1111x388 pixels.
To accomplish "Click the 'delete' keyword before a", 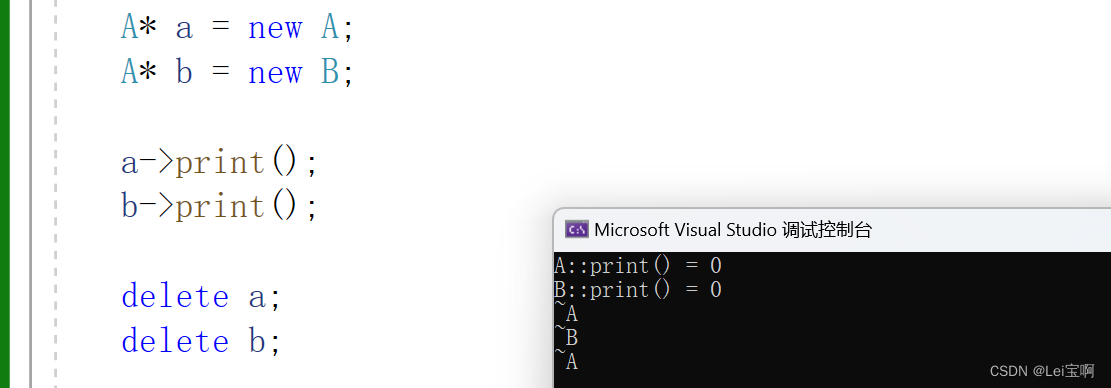I will coord(175,296).
